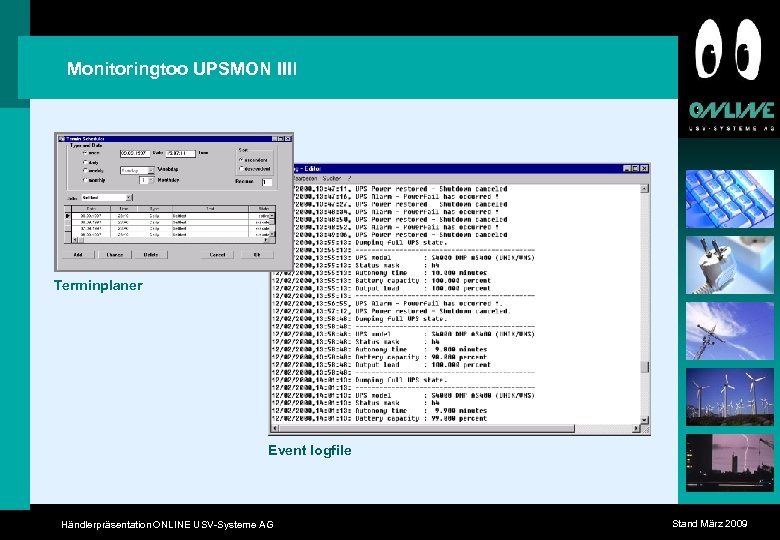
Task: Select the first job row arrow marker
Action: 68,216
